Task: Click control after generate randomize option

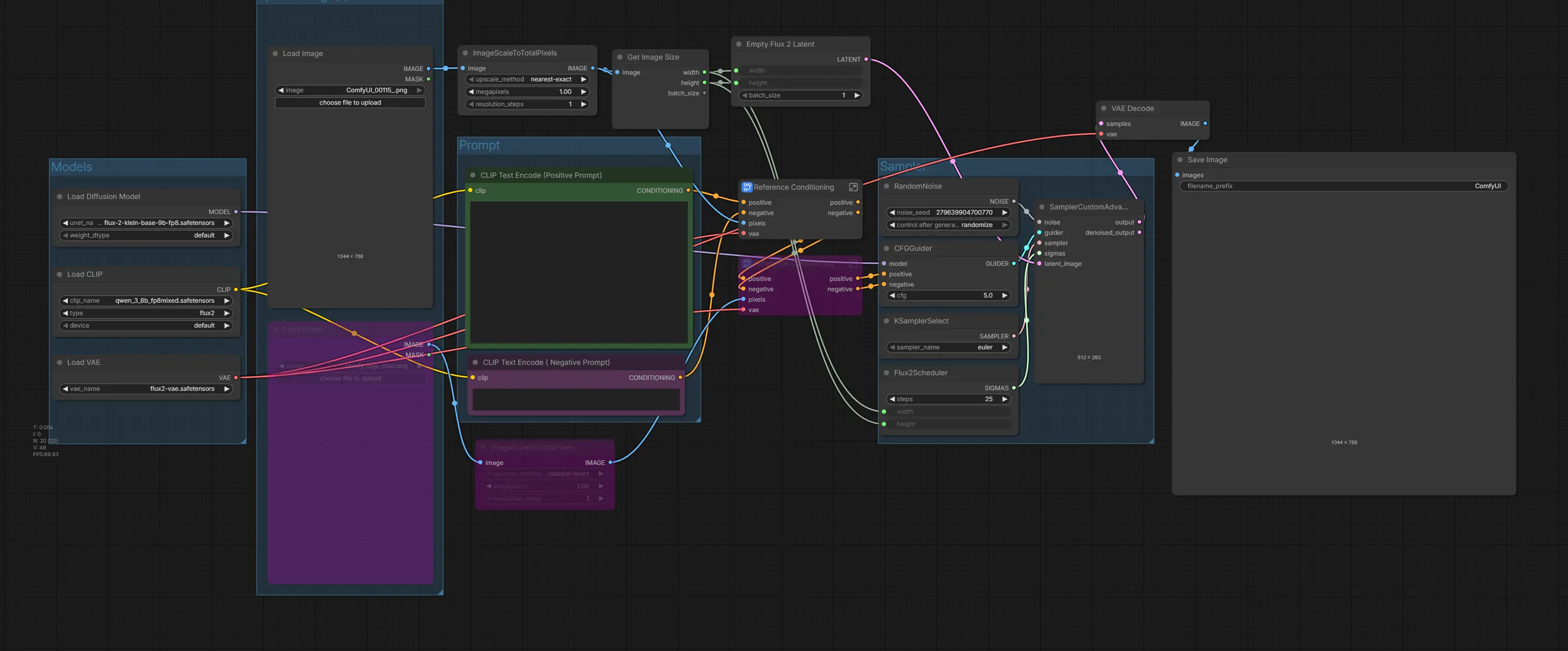Action: tap(948, 225)
